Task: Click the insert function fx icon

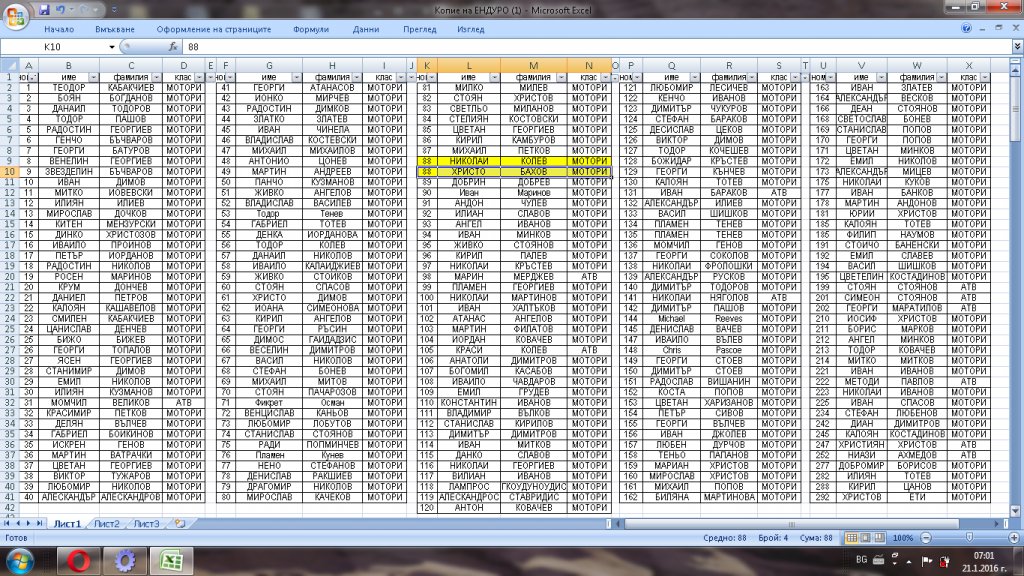Action: click(173, 47)
